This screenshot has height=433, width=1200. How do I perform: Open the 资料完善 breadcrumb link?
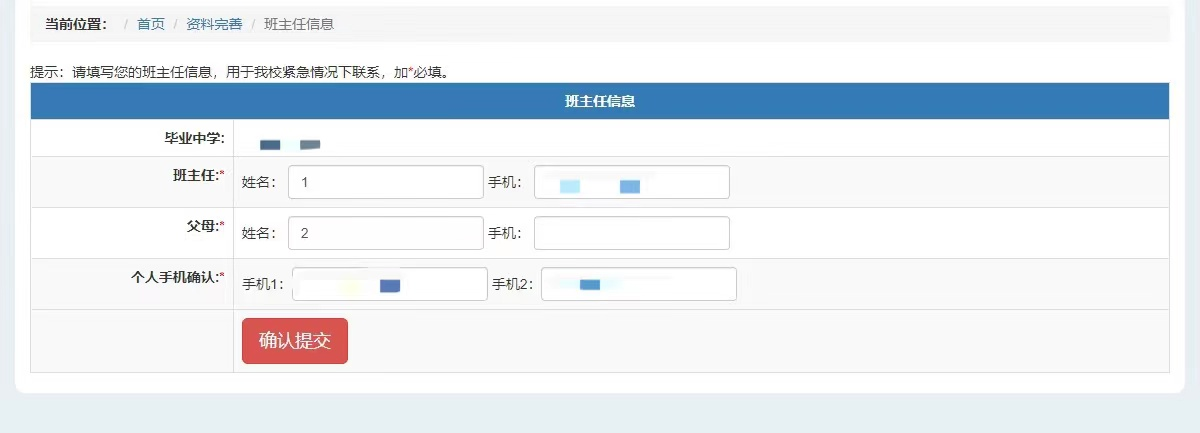click(214, 24)
